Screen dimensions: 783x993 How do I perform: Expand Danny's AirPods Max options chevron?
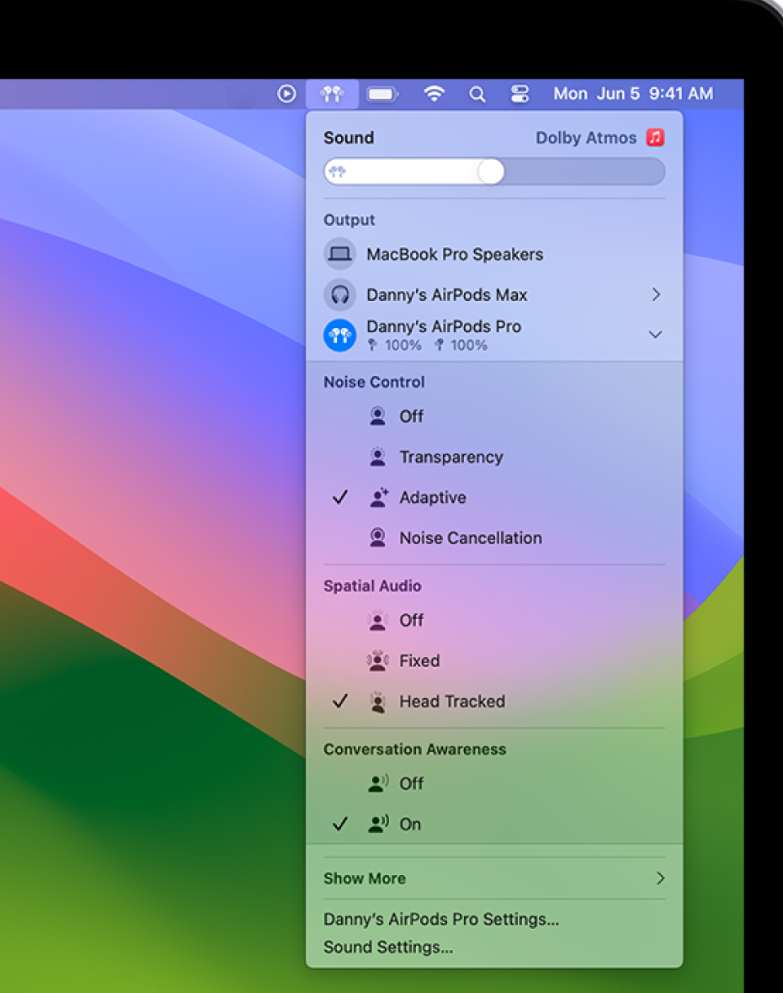[x=656, y=295]
